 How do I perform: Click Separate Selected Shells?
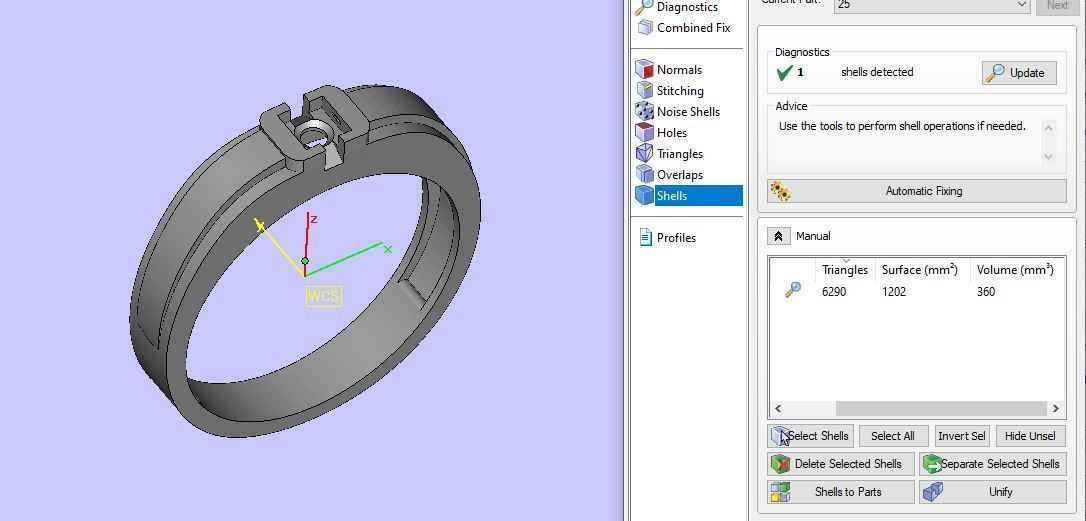[992, 464]
